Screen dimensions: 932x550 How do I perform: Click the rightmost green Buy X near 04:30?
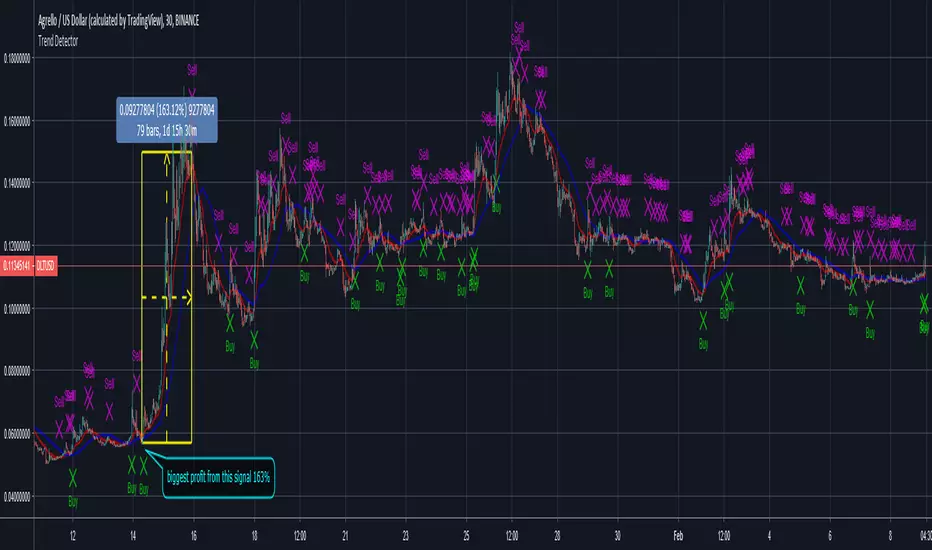924,305
